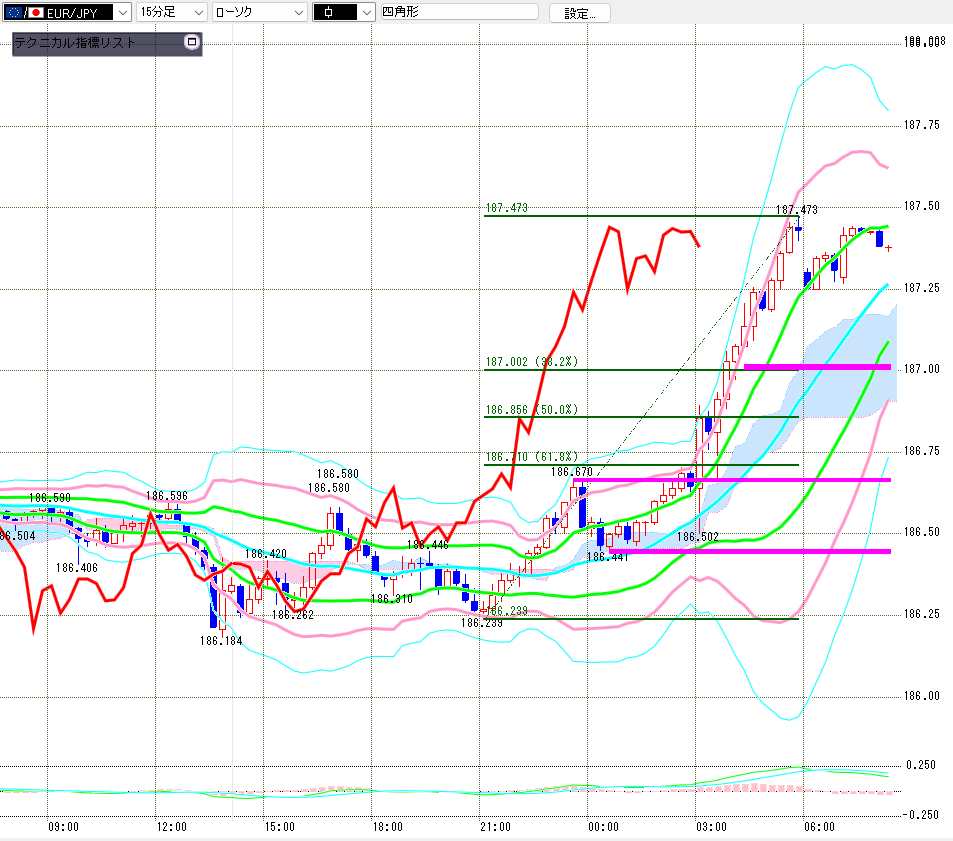The width and height of the screenshot is (953, 841).
Task: Click the 187.002 (38.2%) Fibonacci label
Action: [531, 362]
